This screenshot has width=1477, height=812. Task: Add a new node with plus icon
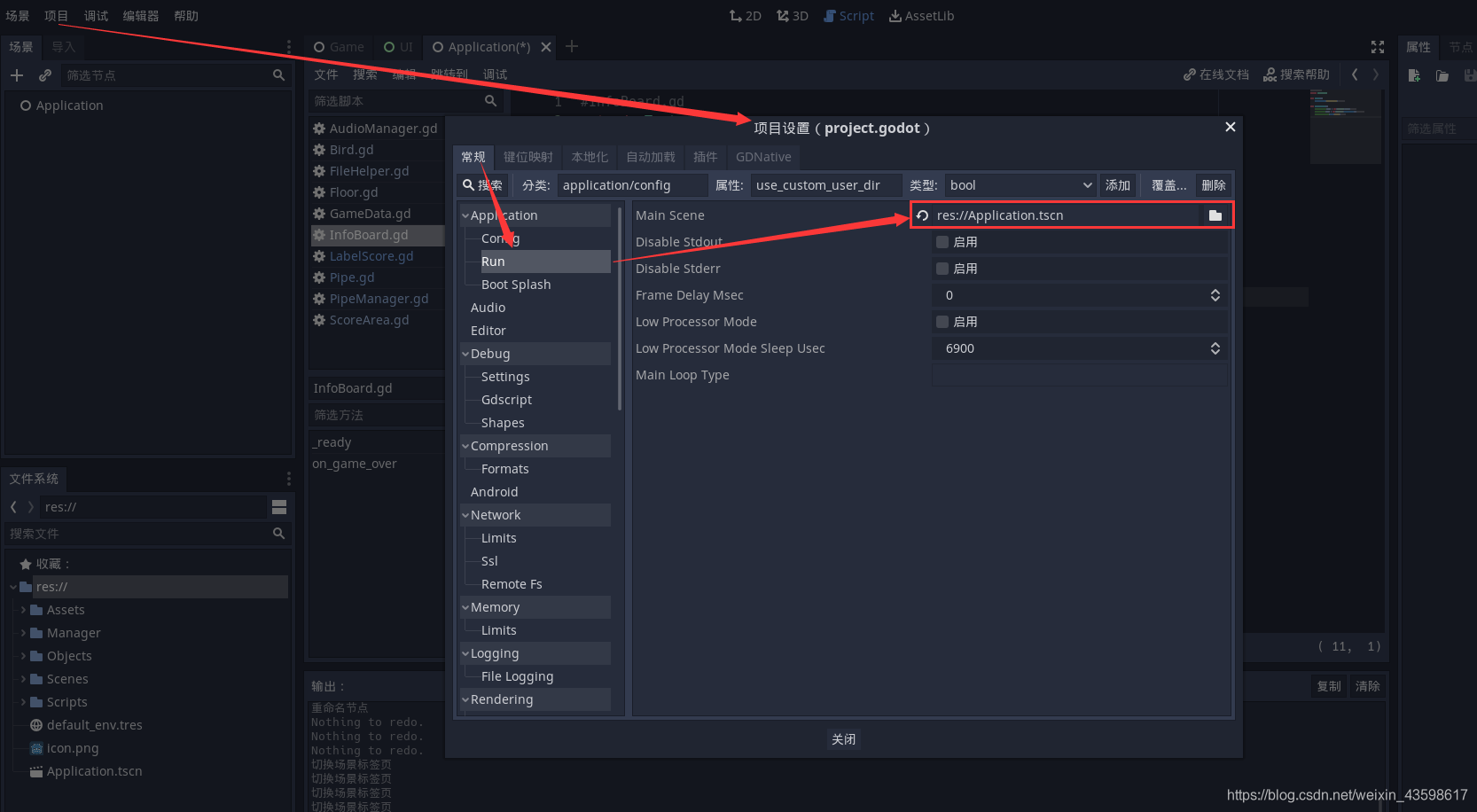[x=17, y=75]
